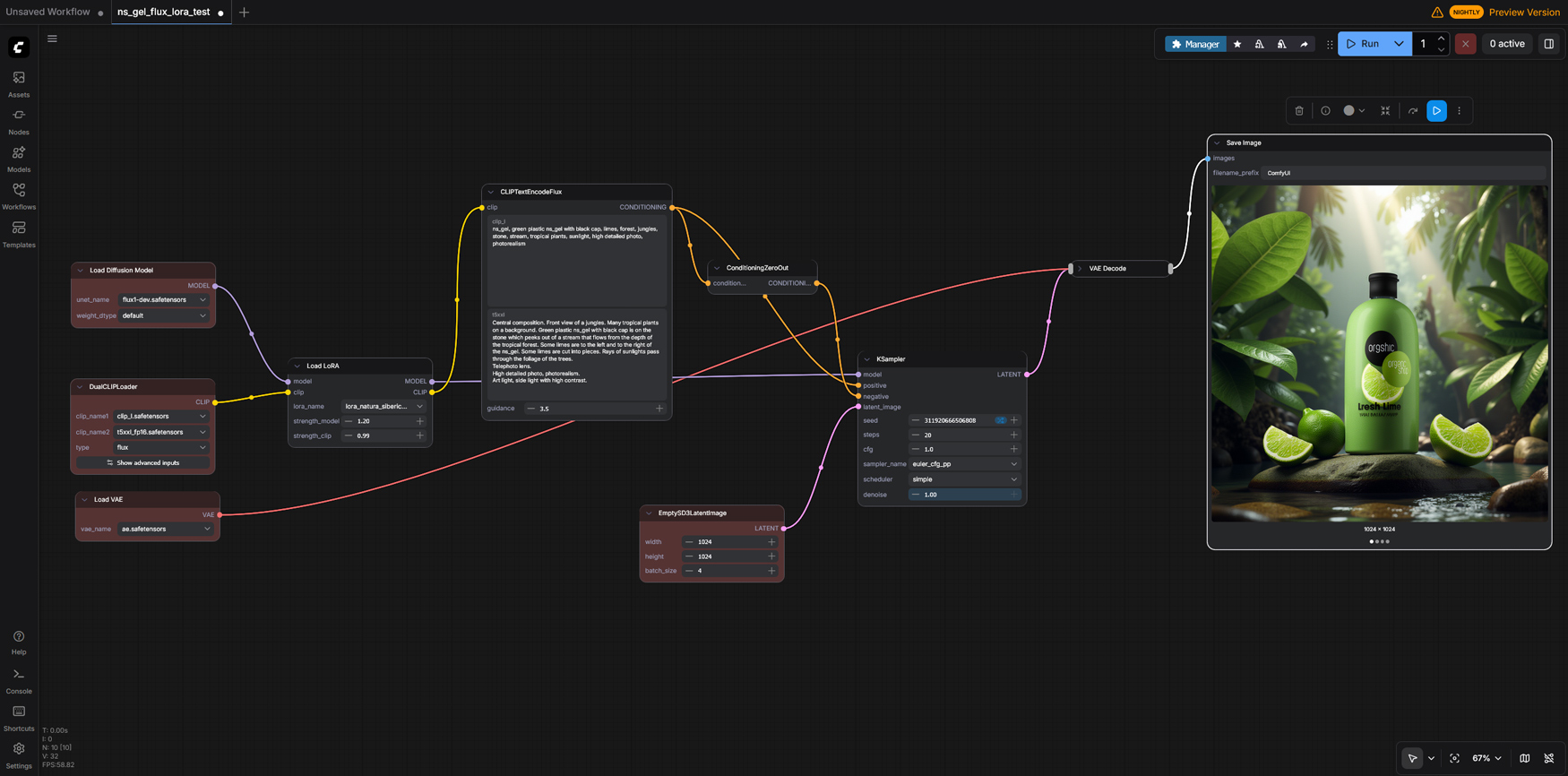Collapse the KSampler node

pyautogui.click(x=866, y=359)
